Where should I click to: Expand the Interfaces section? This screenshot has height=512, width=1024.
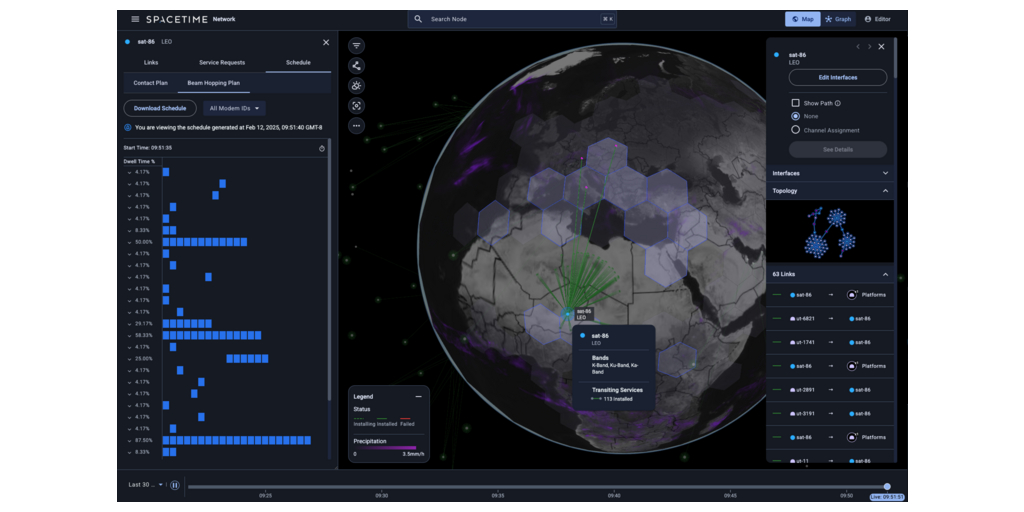click(x=885, y=173)
